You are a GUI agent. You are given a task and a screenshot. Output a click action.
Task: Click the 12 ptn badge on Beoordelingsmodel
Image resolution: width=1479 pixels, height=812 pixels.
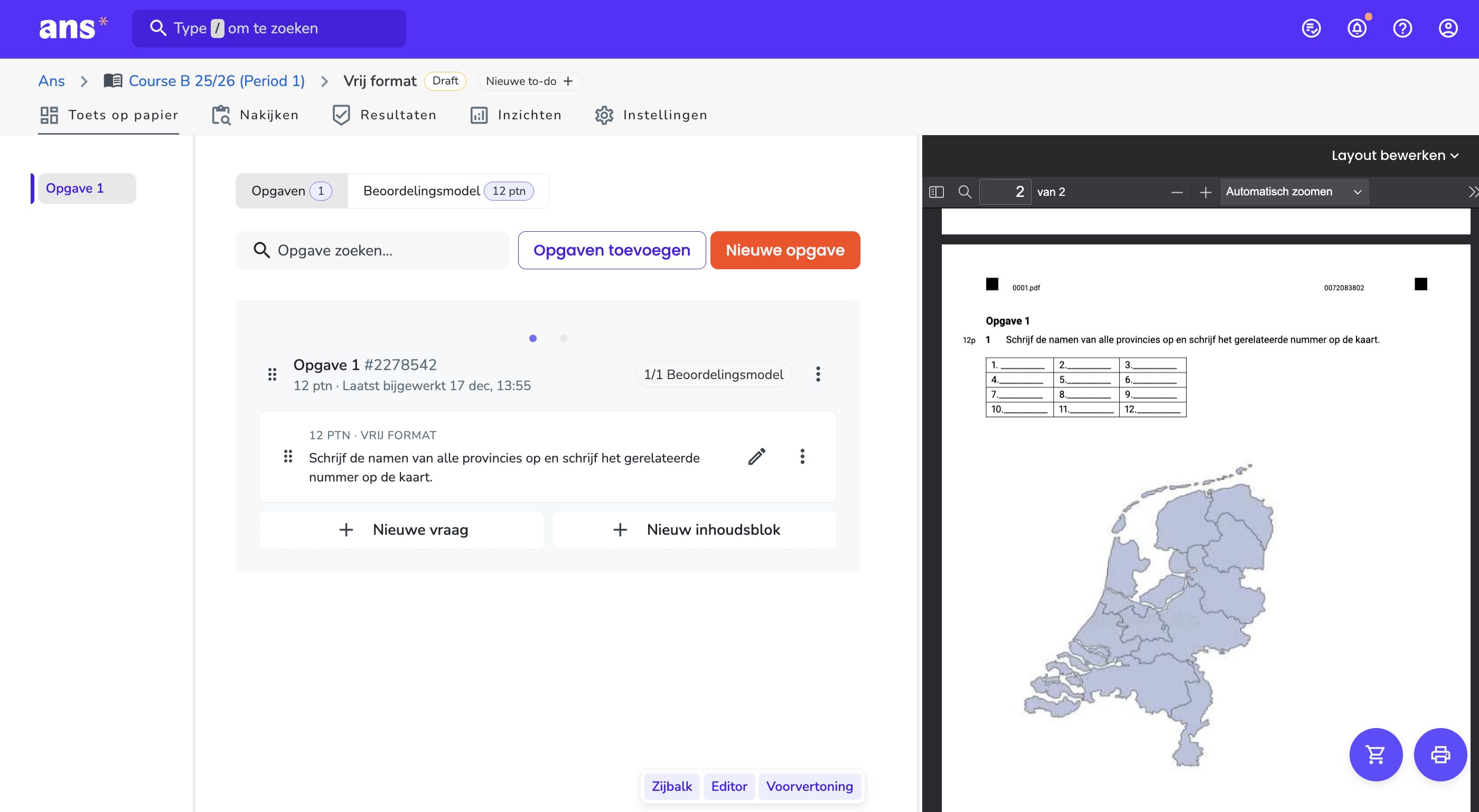(508, 191)
